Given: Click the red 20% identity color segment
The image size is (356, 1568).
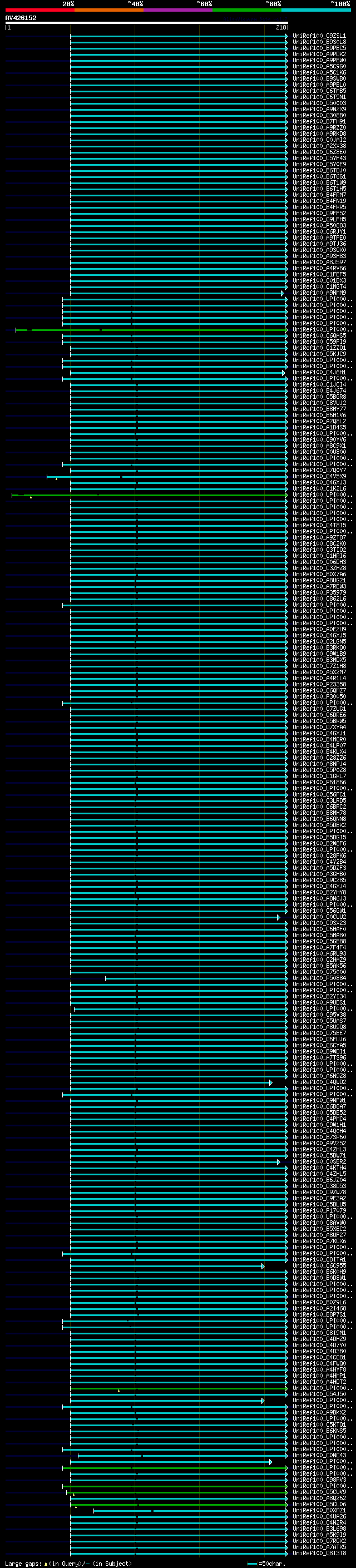Looking at the screenshot, I should click(40, 10).
